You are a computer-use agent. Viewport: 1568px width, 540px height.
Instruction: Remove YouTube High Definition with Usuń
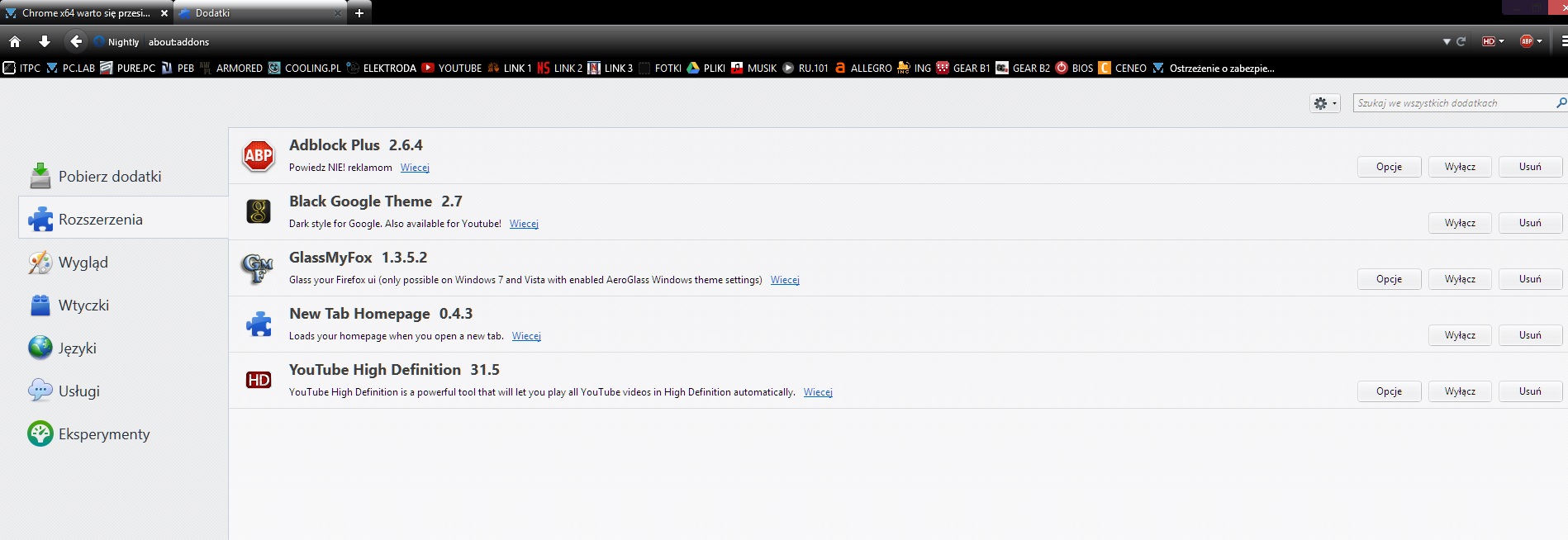(x=1530, y=391)
